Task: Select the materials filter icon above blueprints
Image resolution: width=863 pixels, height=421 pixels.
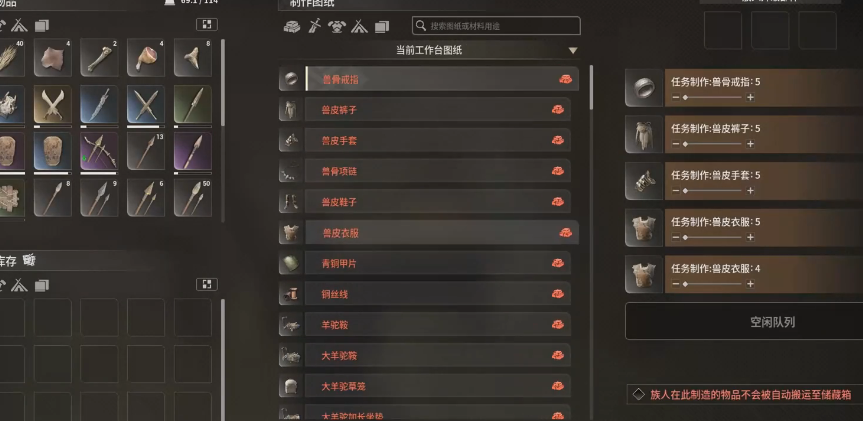Action: click(292, 26)
